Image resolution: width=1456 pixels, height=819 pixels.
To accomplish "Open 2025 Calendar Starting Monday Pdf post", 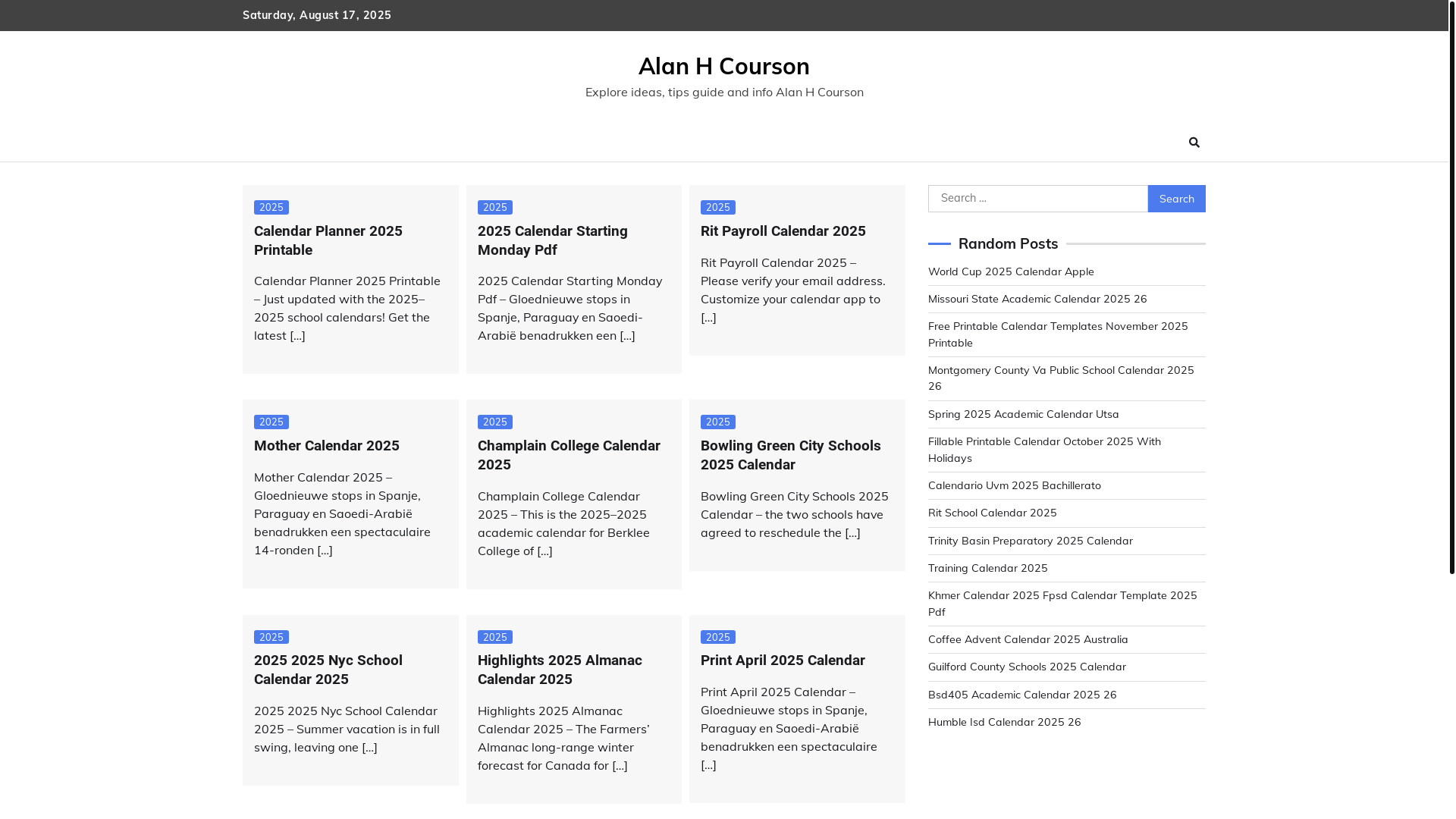I will 553,240.
